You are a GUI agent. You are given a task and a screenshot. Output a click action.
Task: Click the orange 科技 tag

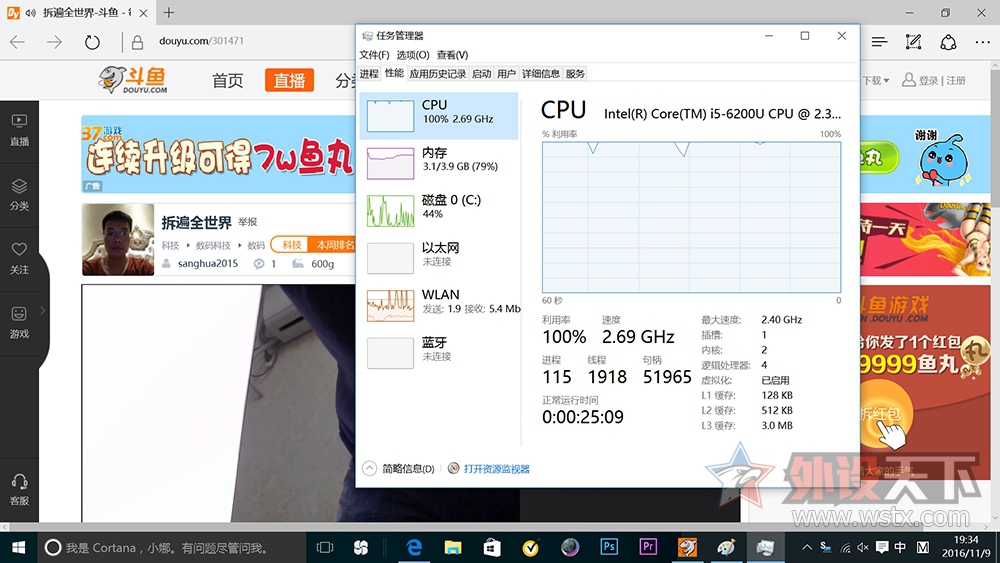(x=291, y=245)
